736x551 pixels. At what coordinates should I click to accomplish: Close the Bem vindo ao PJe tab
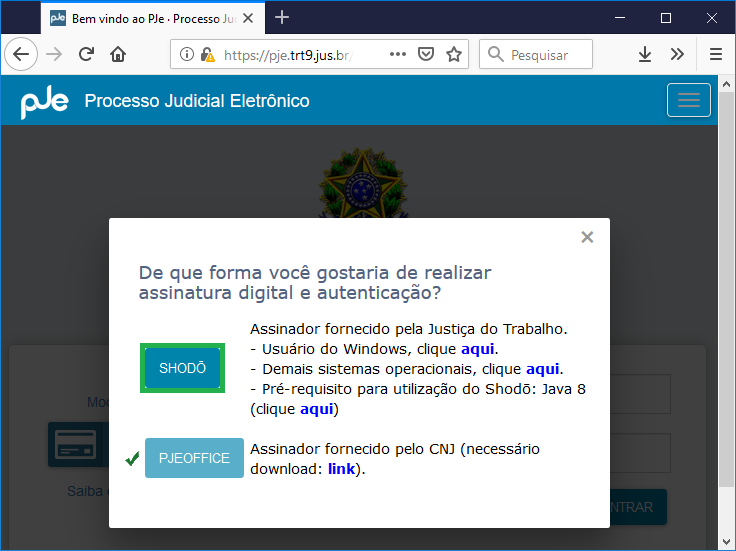(x=248, y=18)
